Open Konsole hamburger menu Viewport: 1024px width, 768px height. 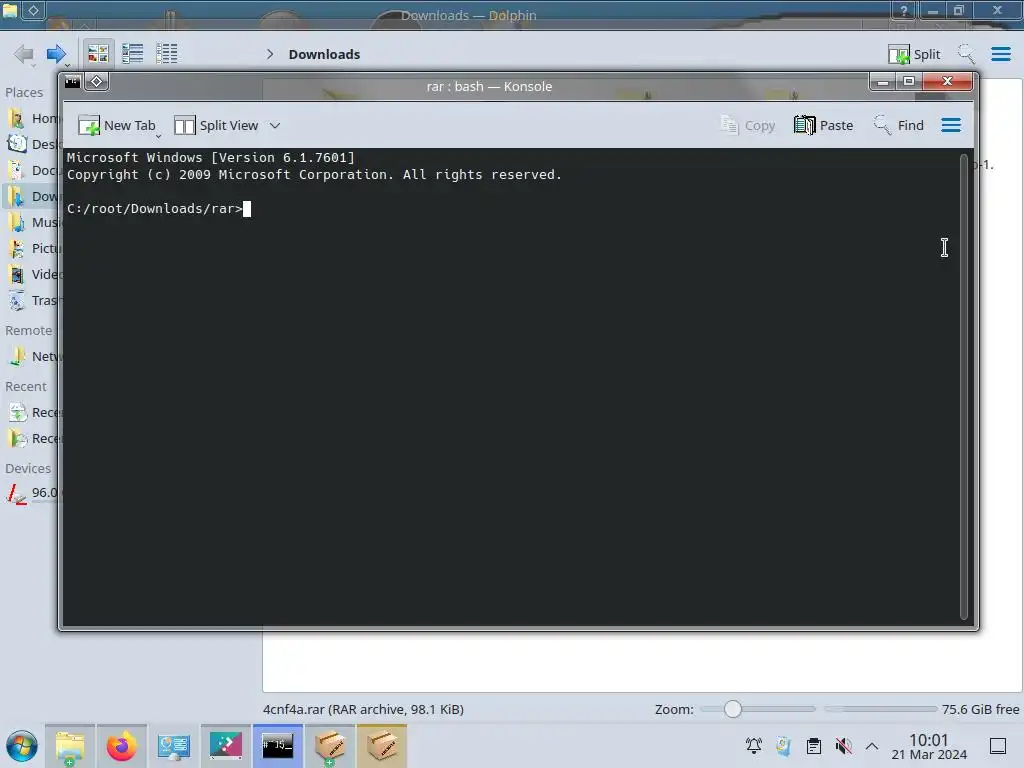point(951,125)
